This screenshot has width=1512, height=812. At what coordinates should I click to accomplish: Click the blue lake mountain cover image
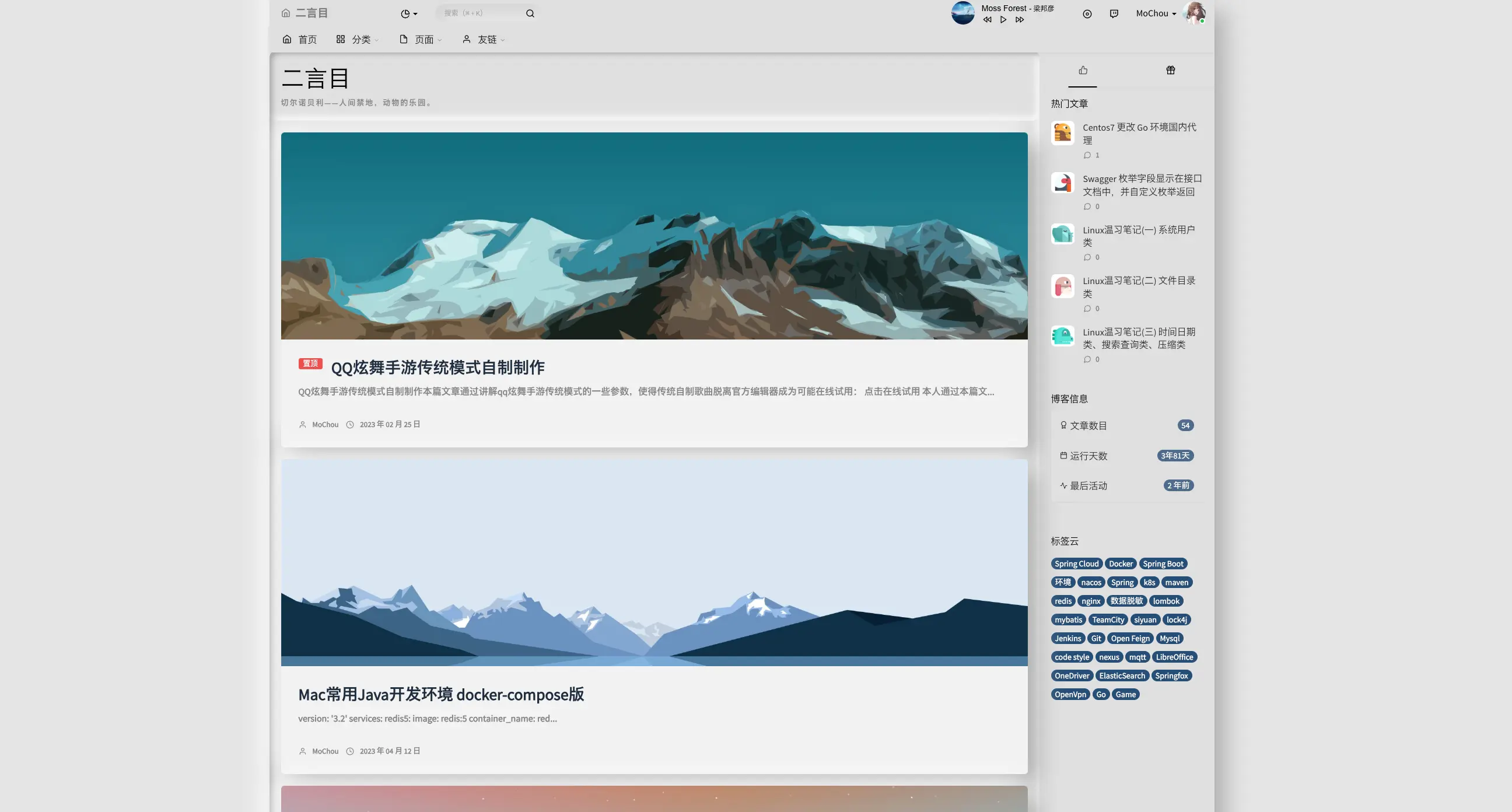pos(654,563)
